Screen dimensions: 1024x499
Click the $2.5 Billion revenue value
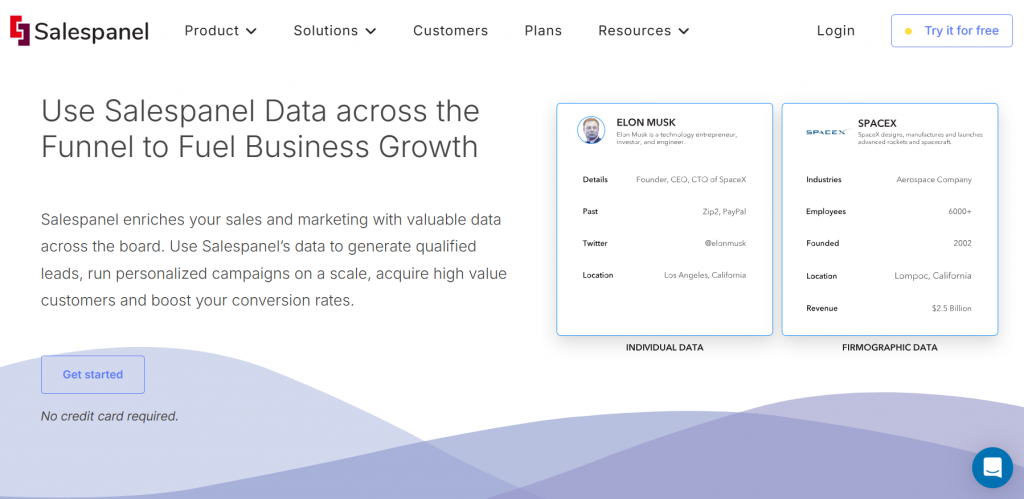point(951,308)
